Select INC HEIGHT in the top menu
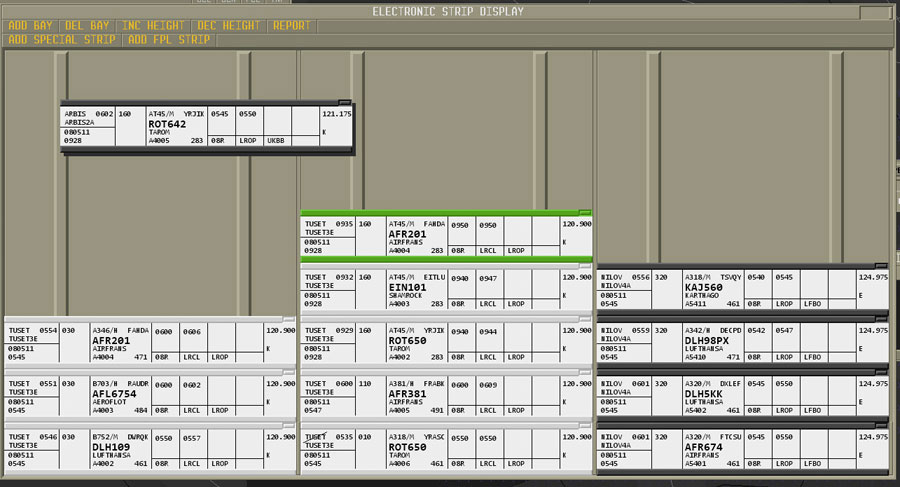This screenshot has height=487, width=900. tap(153, 26)
